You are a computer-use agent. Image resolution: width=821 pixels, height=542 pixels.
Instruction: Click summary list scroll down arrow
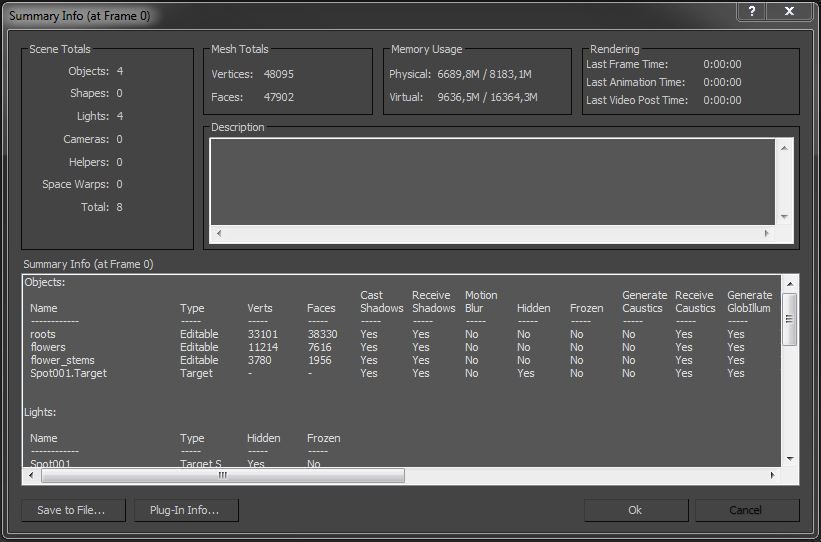click(x=790, y=459)
